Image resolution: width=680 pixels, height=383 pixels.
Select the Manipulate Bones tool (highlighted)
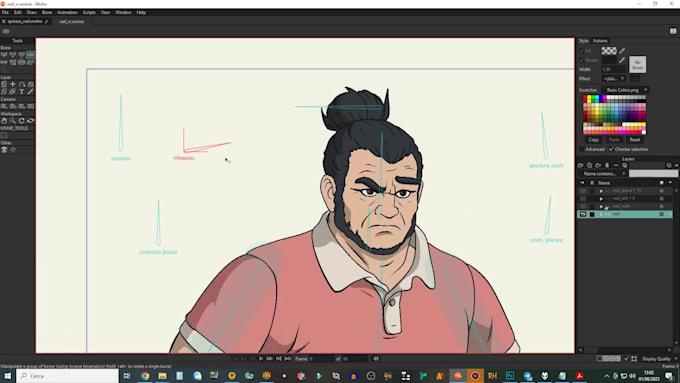(x=30, y=55)
